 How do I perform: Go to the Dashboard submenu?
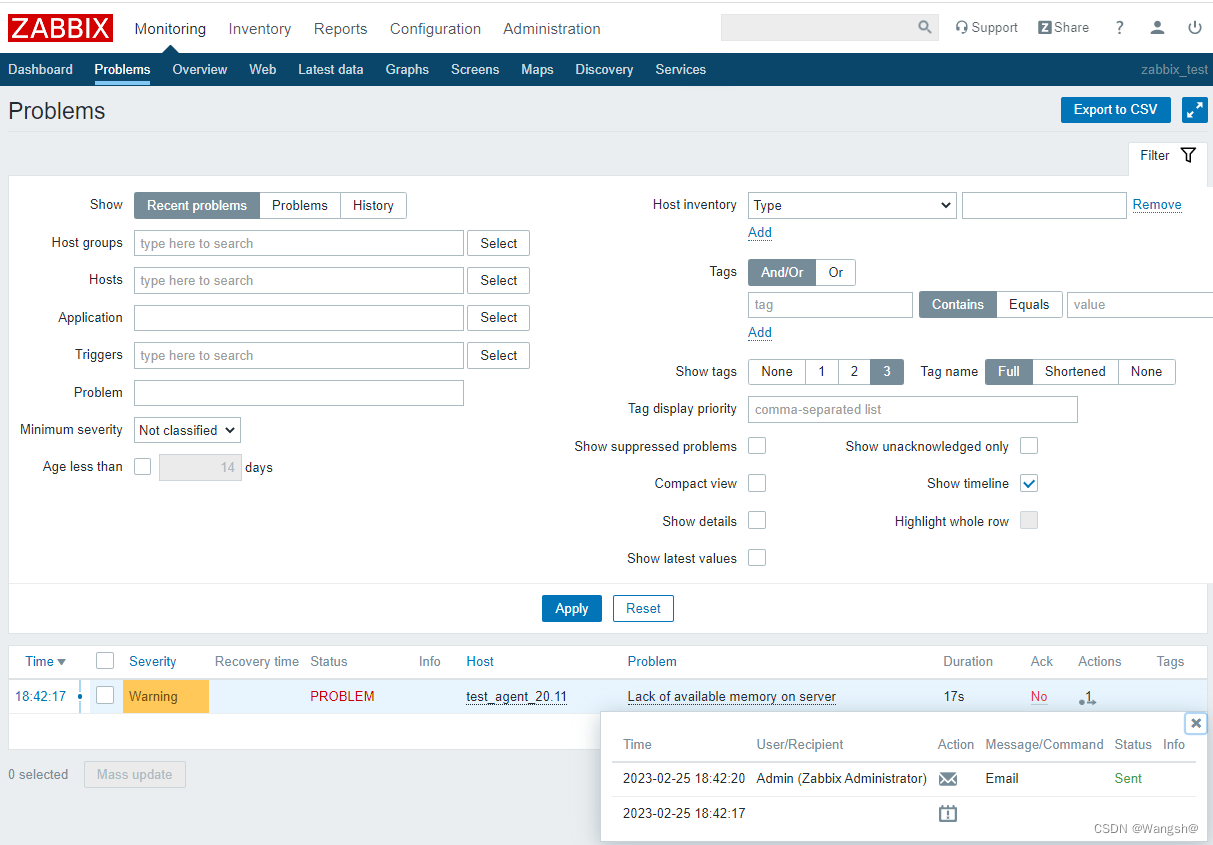(x=40, y=69)
